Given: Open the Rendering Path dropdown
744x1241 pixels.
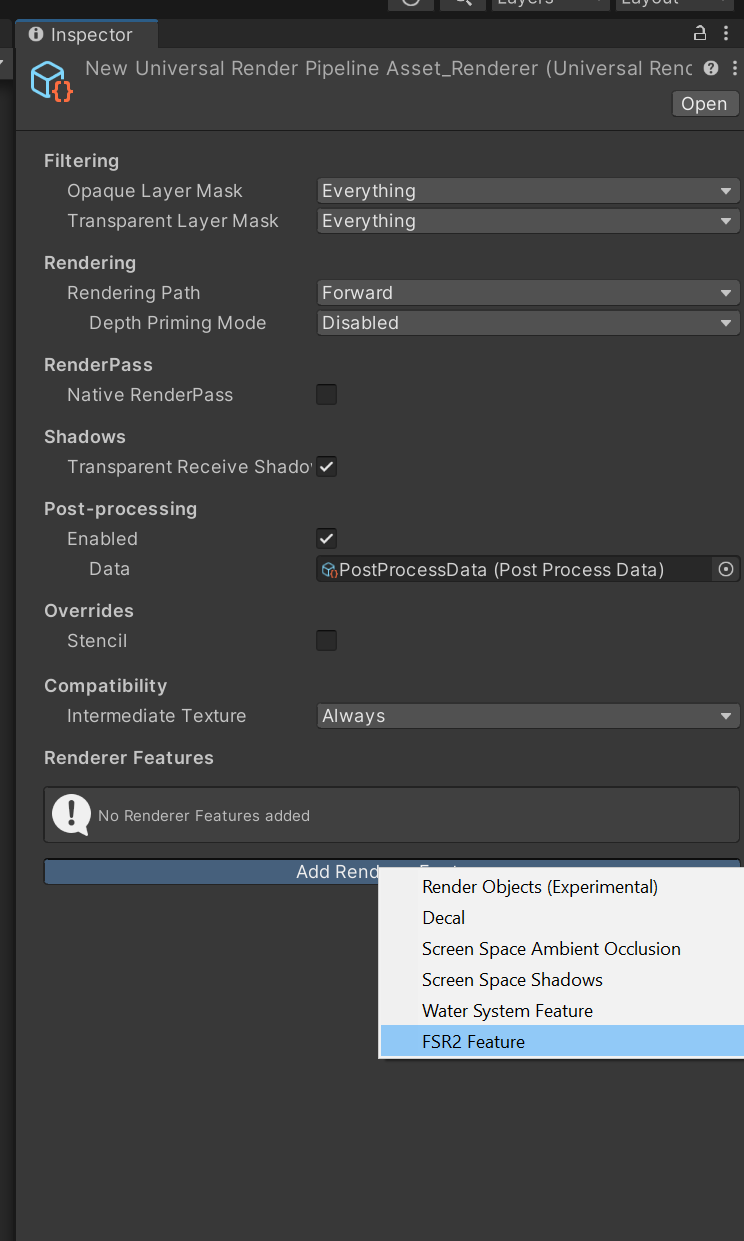Looking at the screenshot, I should coord(528,293).
